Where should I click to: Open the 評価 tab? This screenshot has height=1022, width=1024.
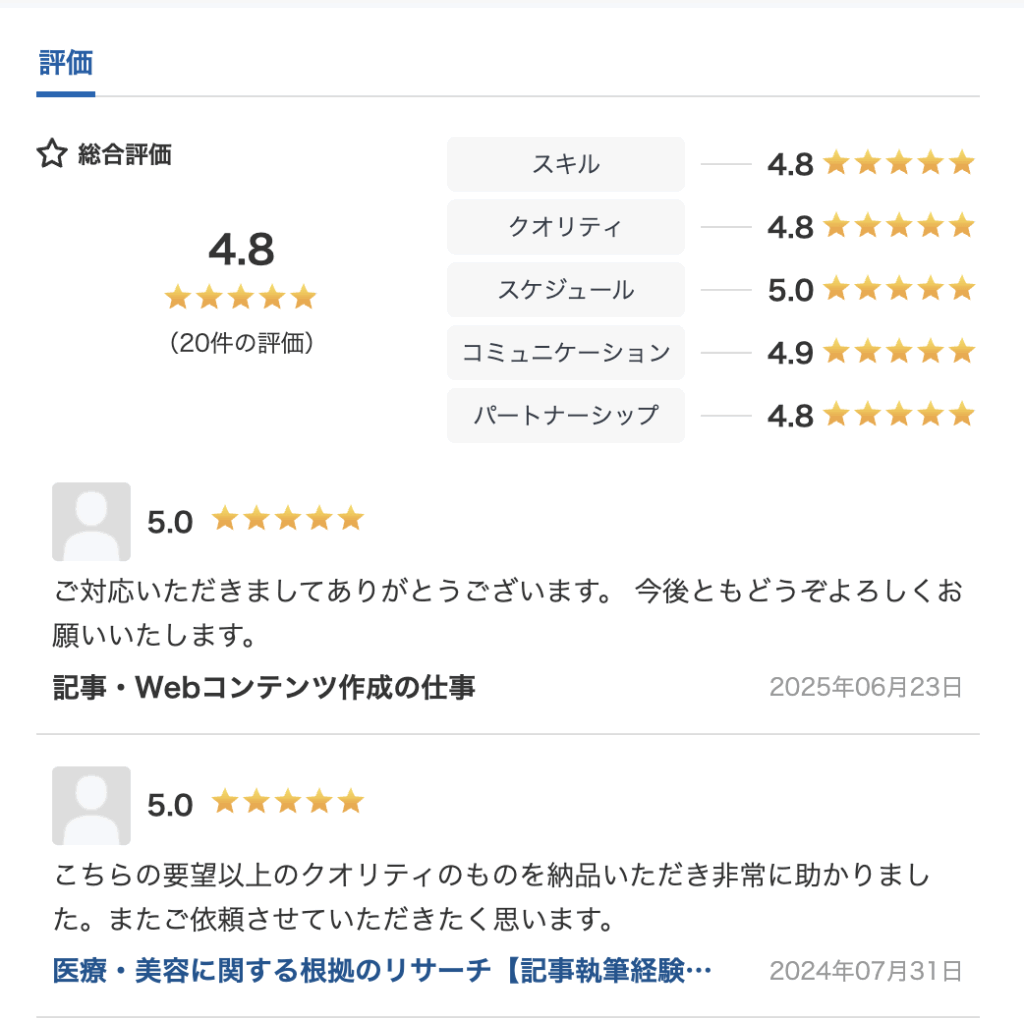tap(66, 64)
